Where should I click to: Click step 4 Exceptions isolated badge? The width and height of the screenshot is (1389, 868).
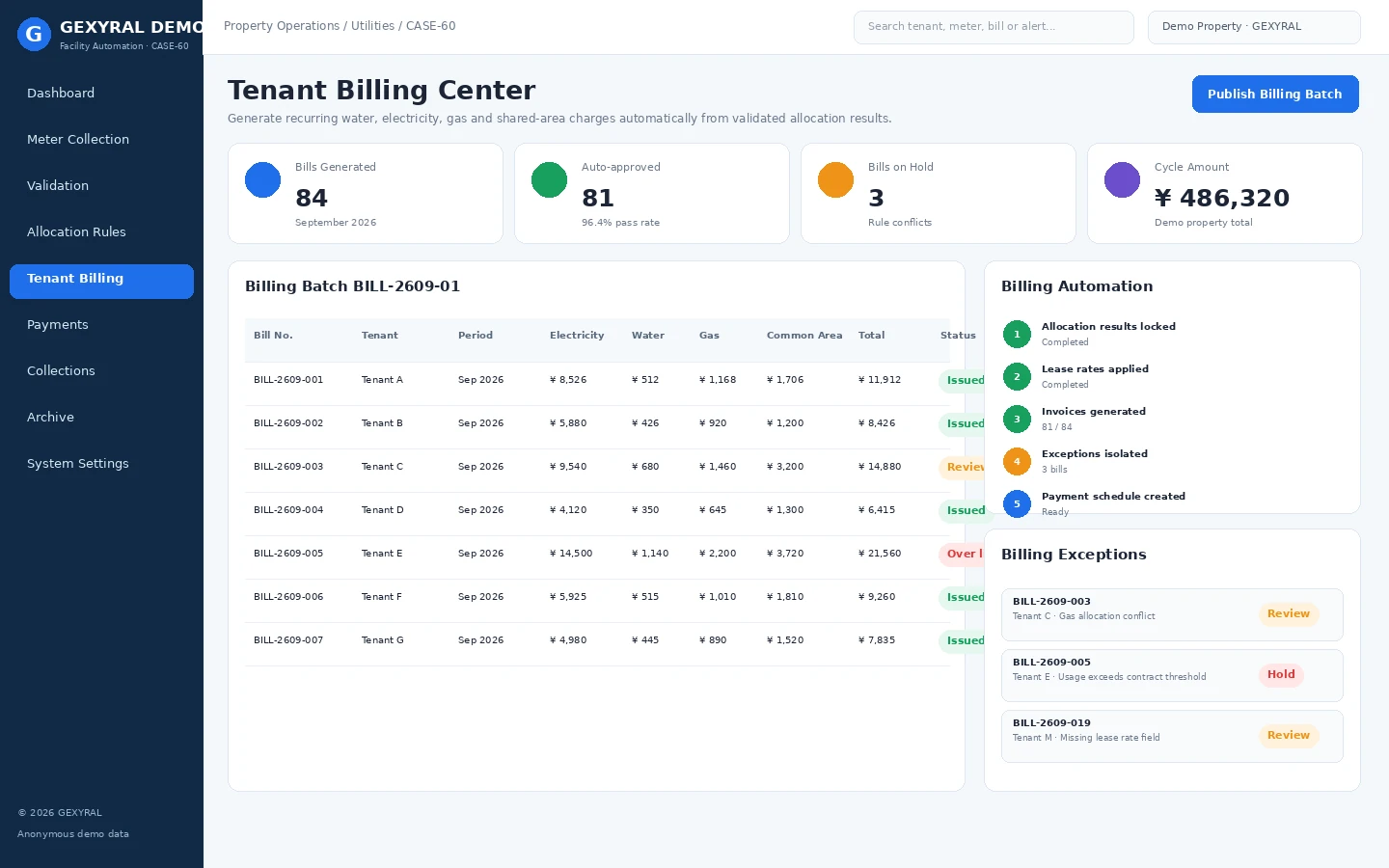click(x=1017, y=462)
